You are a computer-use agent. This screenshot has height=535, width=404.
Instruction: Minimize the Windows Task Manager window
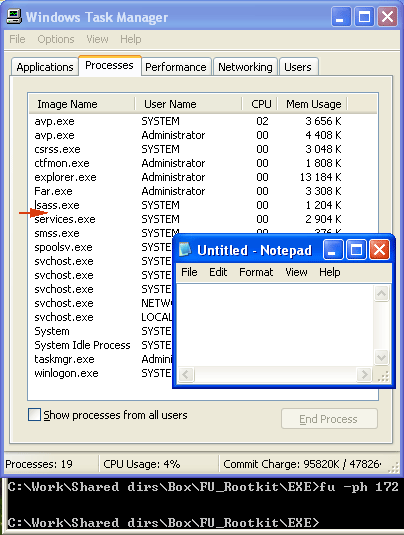point(340,16)
